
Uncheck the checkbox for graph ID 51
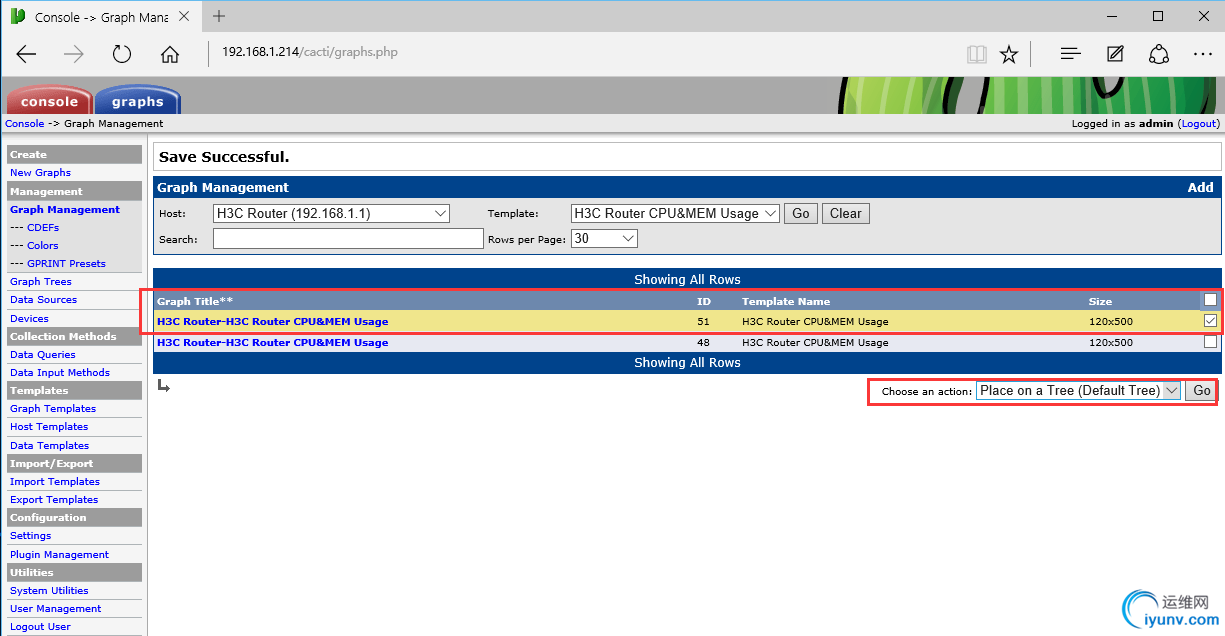[1211, 321]
